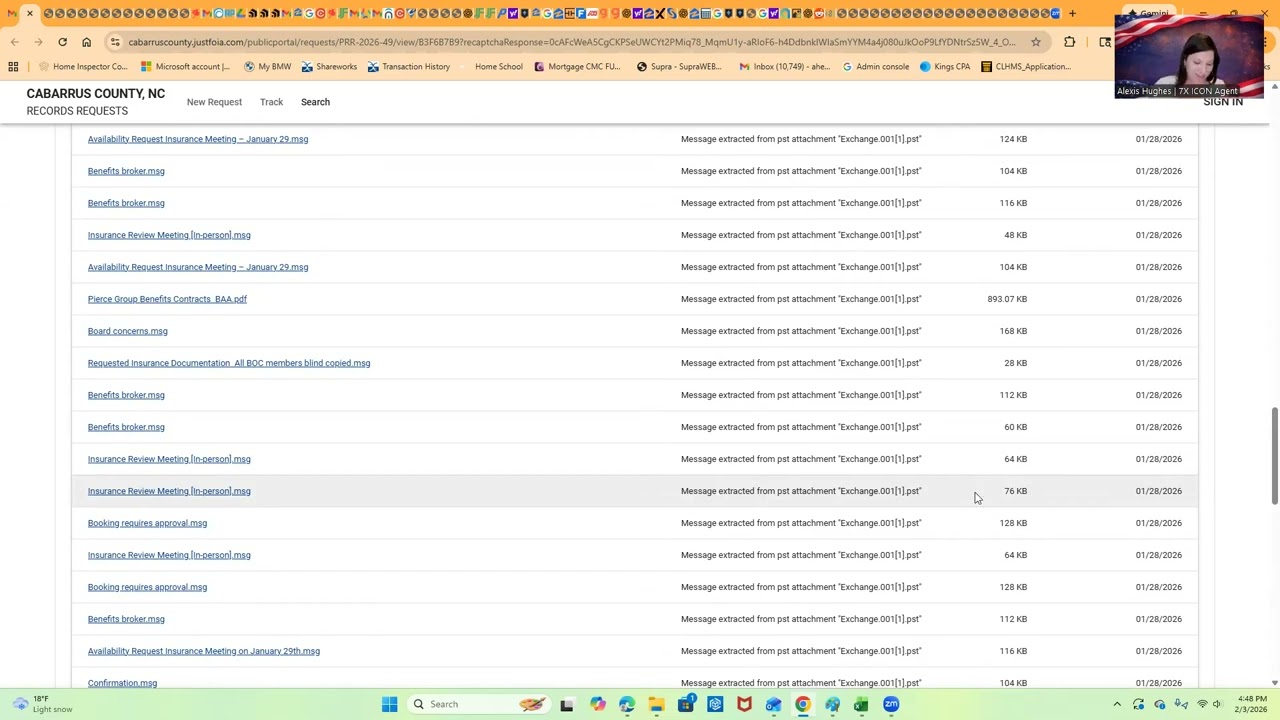
Task: Open File Explorer from the taskbar
Action: point(656,704)
